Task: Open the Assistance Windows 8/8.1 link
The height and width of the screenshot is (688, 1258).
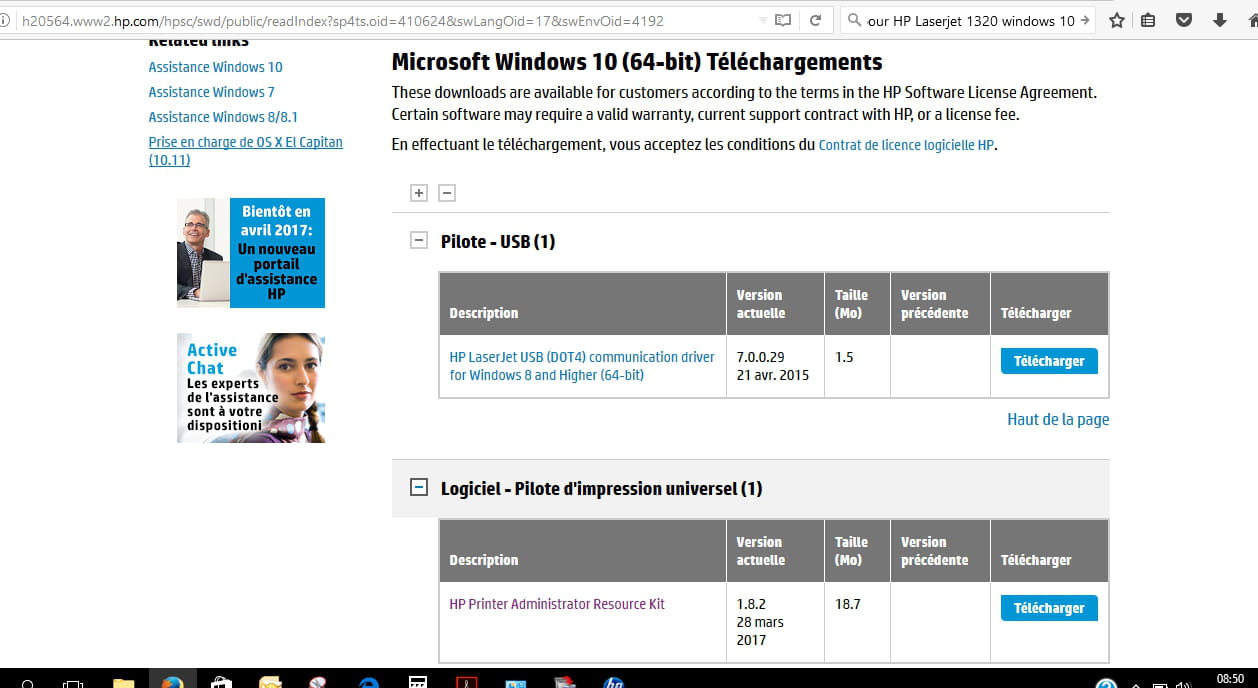Action: click(x=223, y=117)
